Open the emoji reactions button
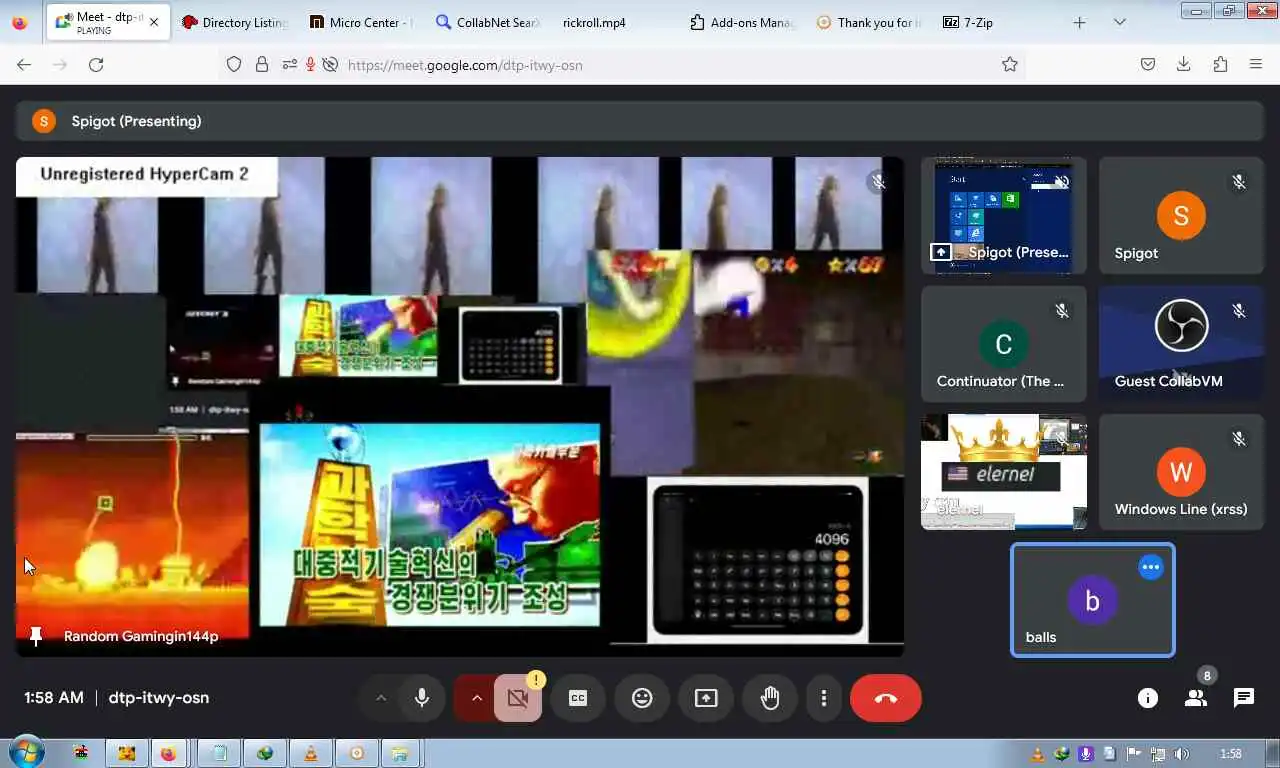This screenshot has width=1280, height=768. [642, 698]
